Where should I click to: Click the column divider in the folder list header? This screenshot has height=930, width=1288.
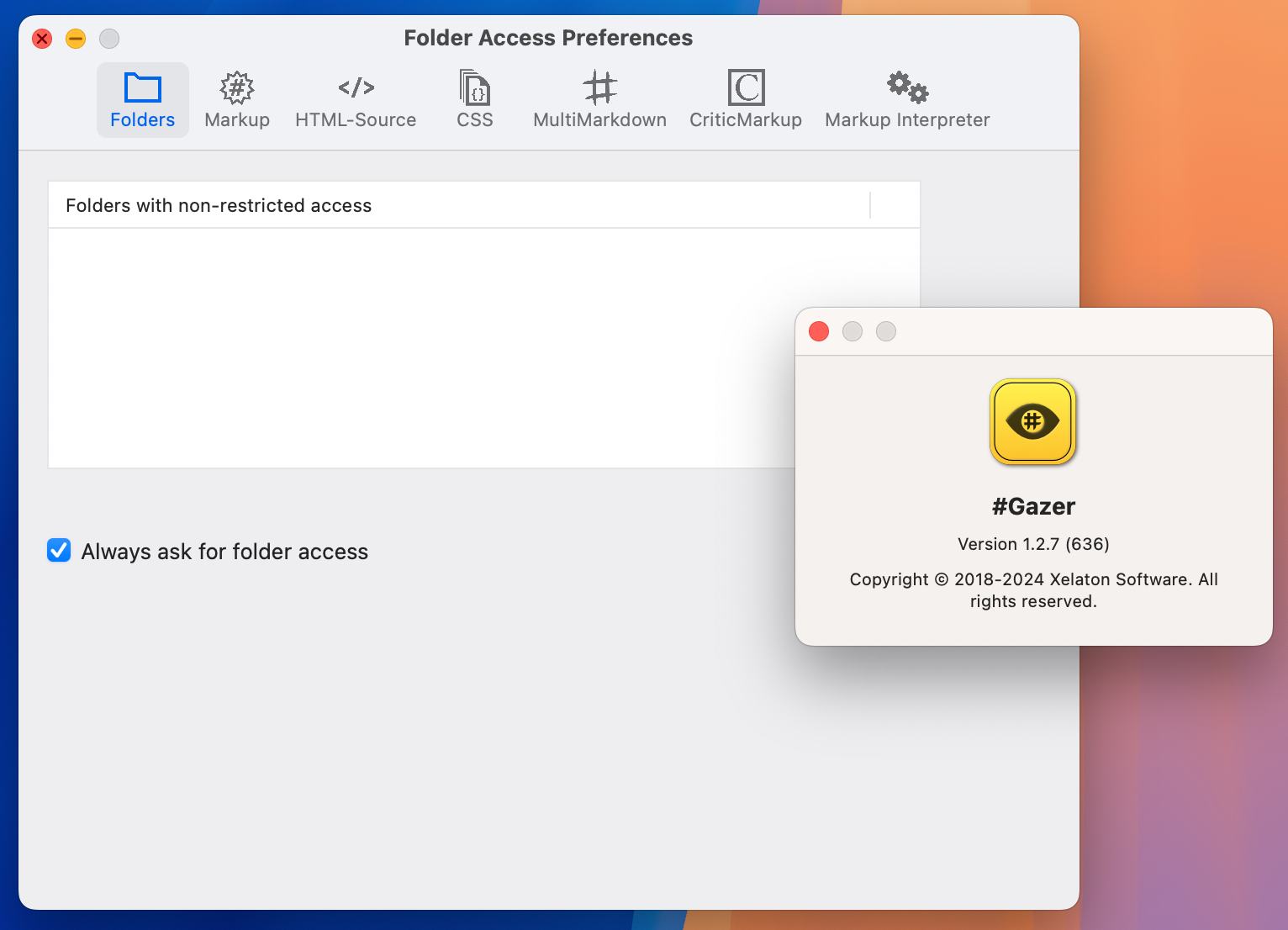(x=870, y=205)
